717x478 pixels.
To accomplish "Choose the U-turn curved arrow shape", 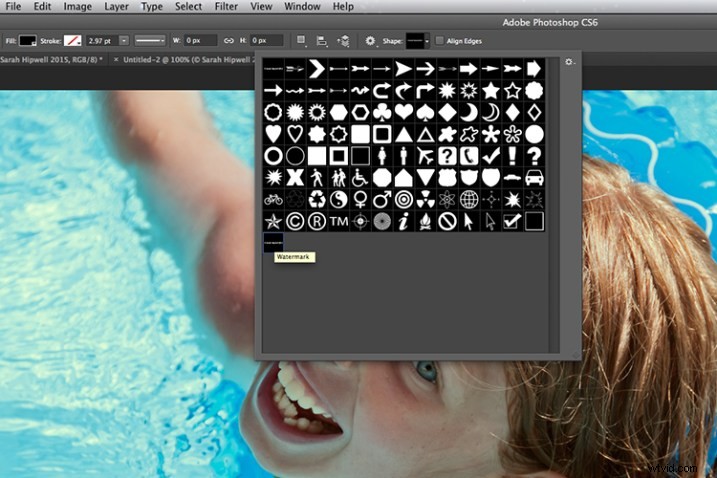I will click(x=382, y=91).
